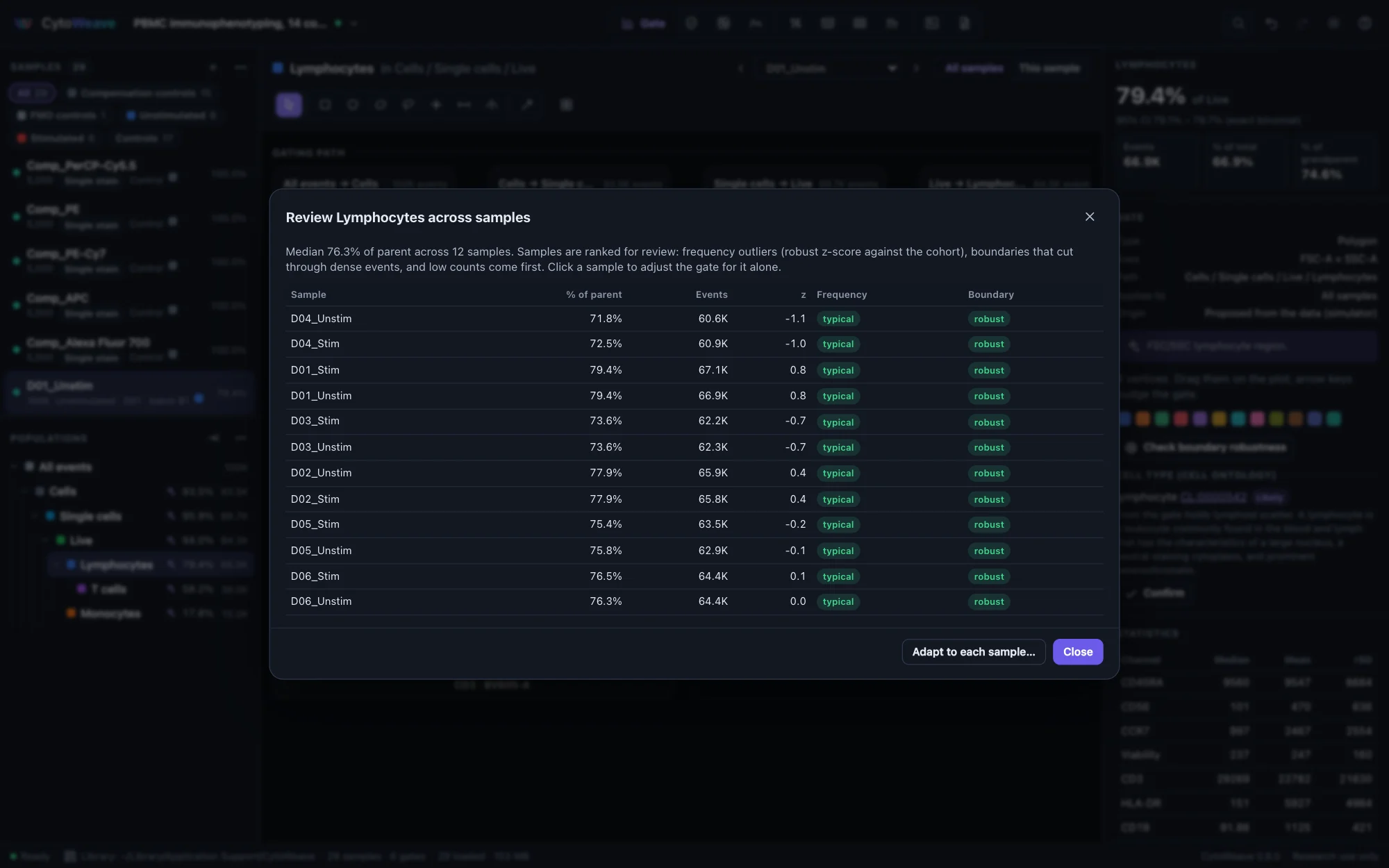Click the 60.9K events for D04_Stim

pos(713,344)
